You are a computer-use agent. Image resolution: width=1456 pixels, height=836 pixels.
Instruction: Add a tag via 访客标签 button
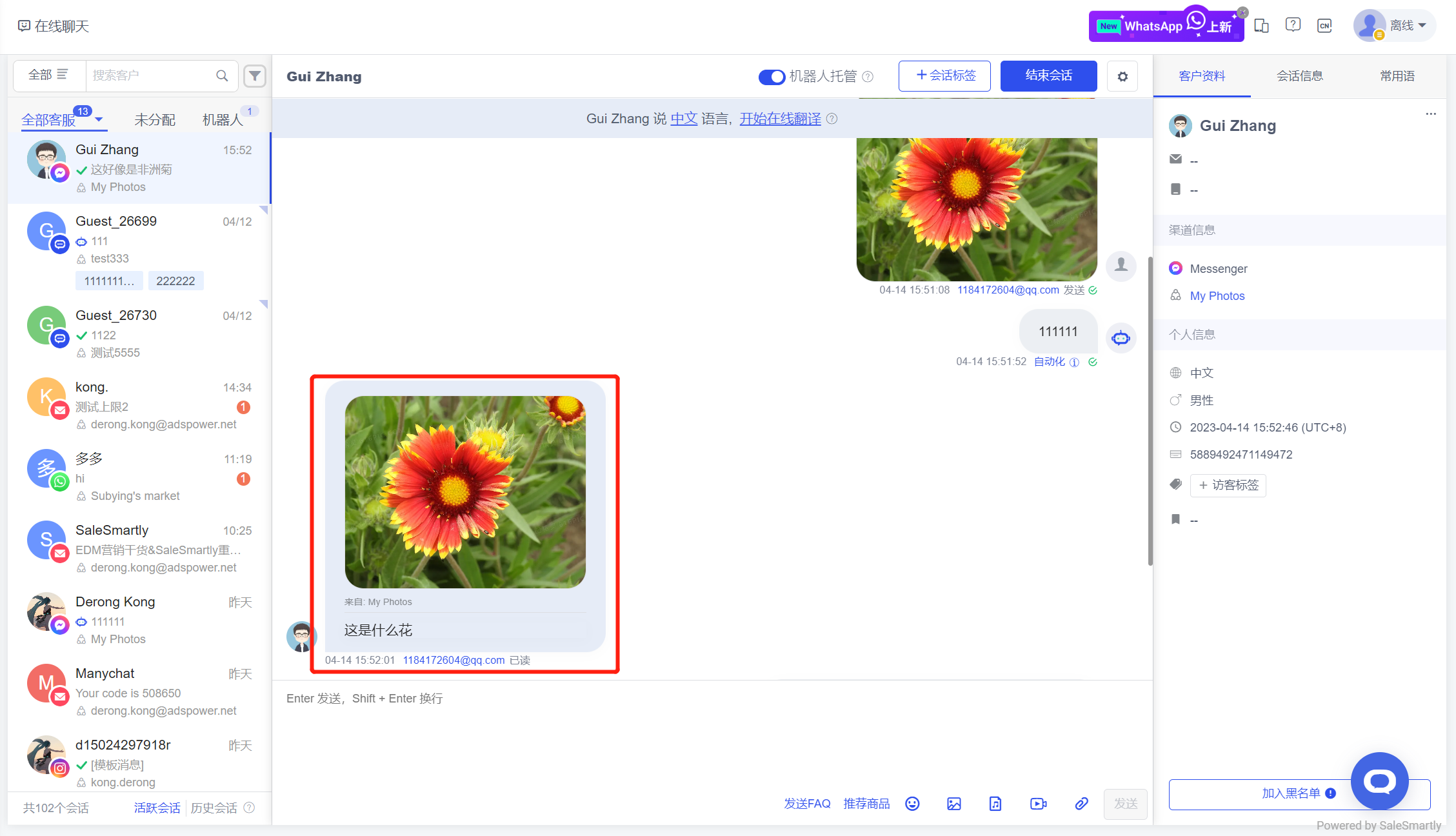point(1228,485)
